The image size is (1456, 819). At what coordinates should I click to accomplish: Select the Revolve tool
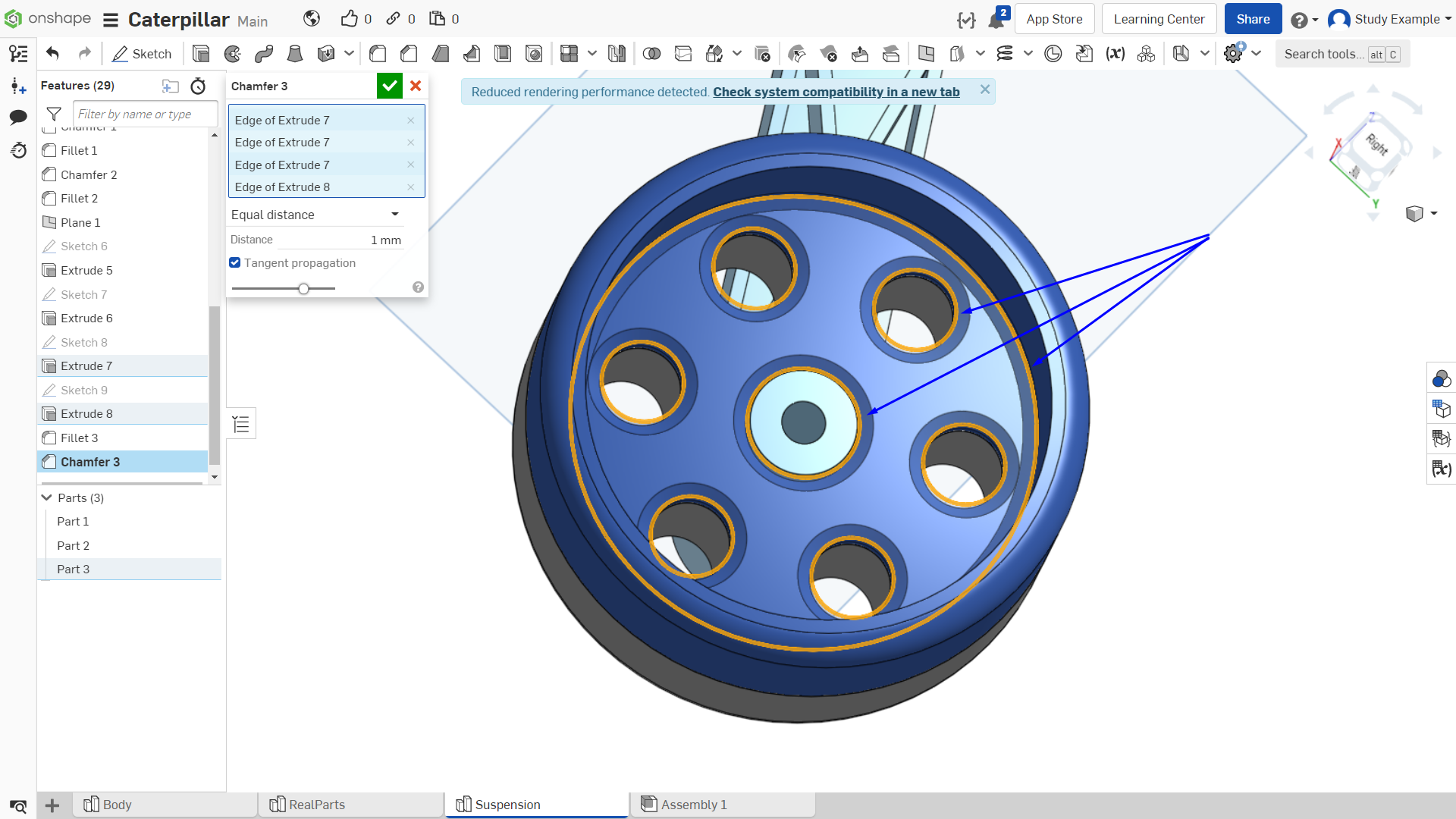click(x=233, y=54)
